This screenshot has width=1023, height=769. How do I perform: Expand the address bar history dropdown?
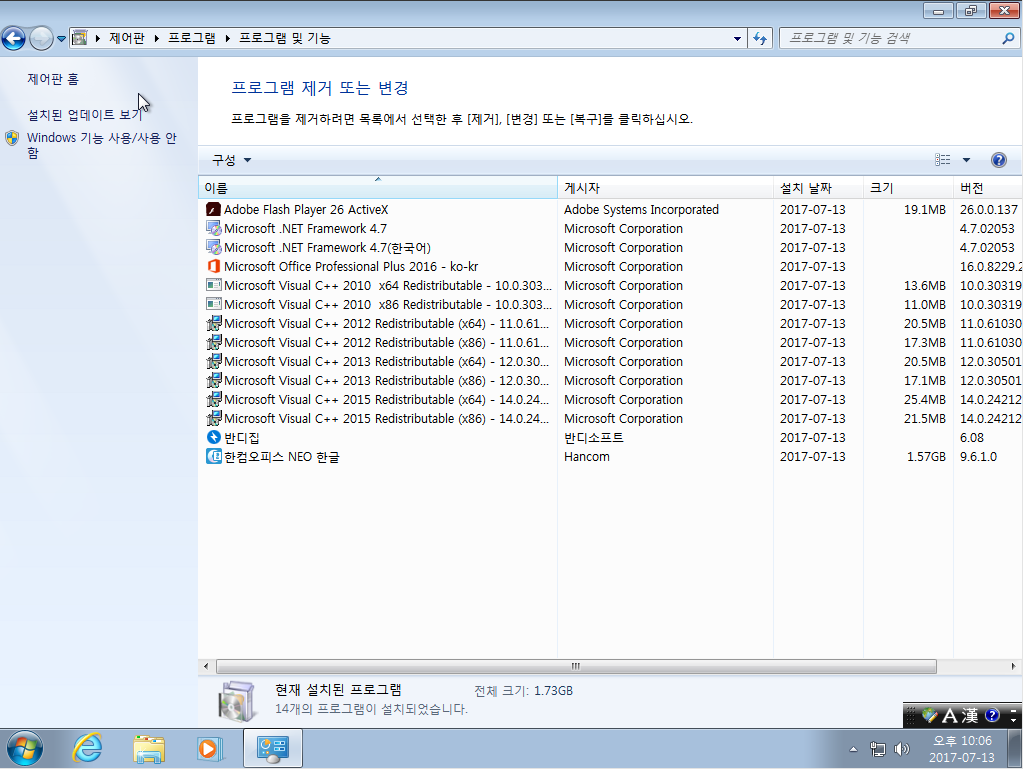(737, 38)
